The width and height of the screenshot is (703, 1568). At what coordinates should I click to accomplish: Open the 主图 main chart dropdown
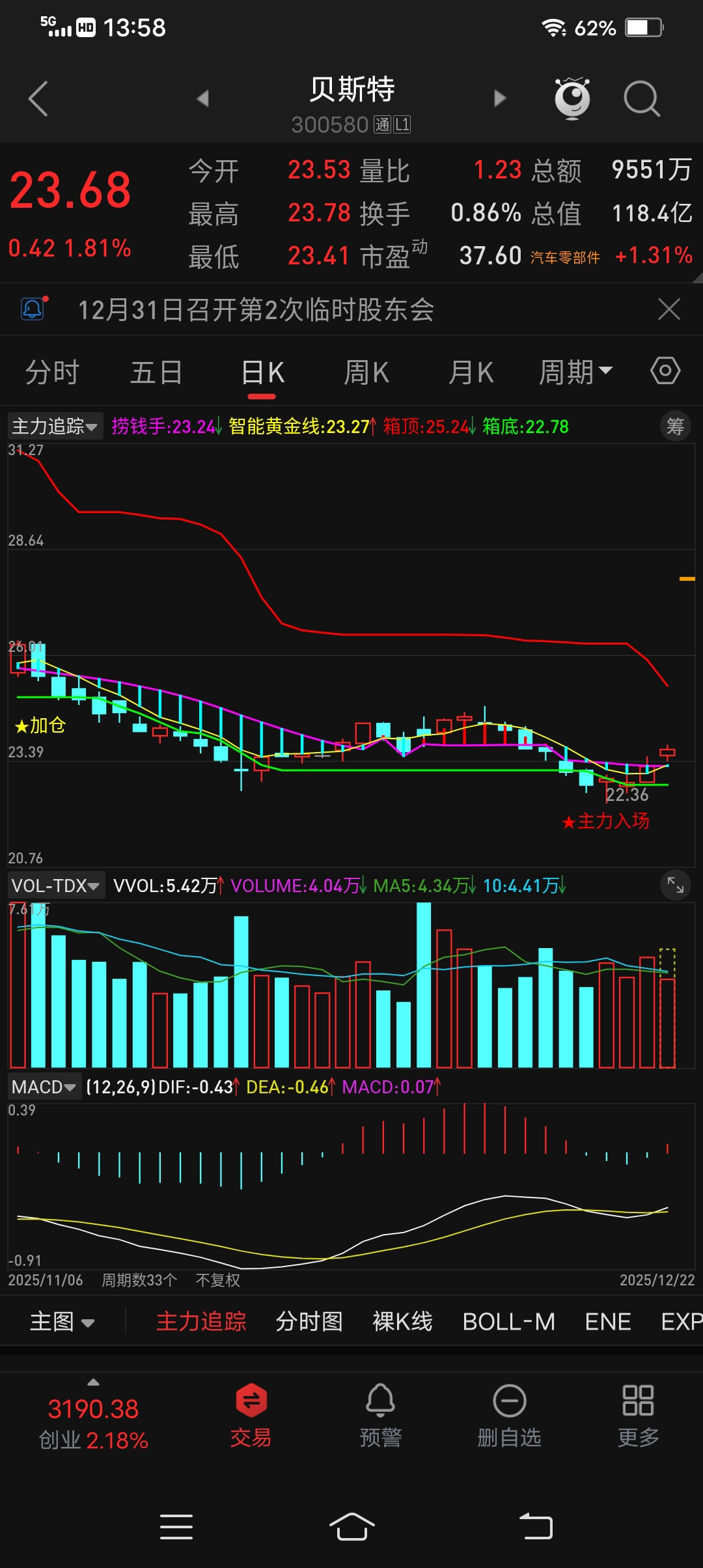point(62,1322)
